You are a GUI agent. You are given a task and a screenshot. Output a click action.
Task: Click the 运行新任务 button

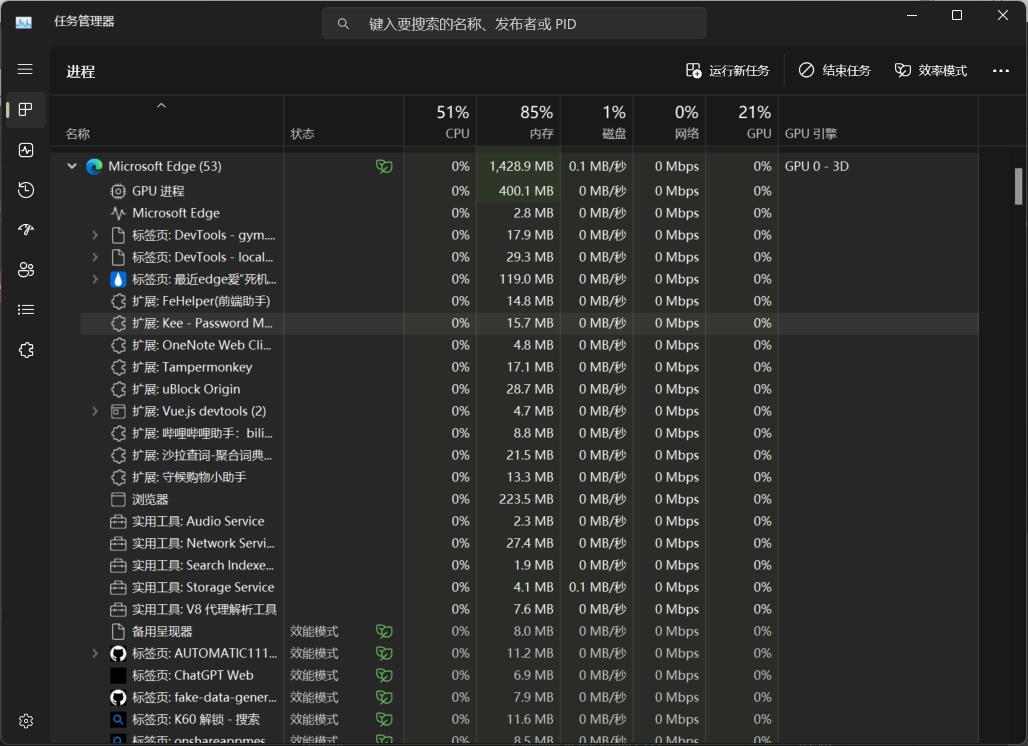coord(728,71)
